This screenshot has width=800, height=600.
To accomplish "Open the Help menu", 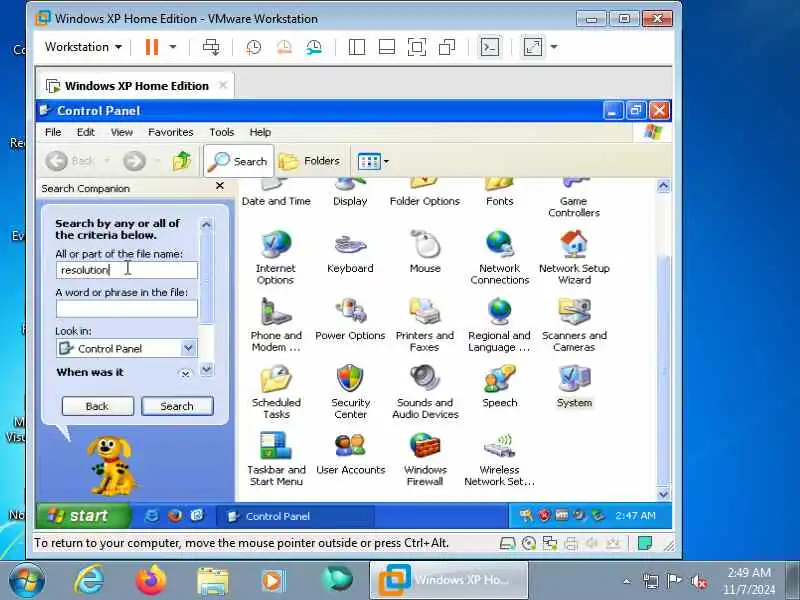I will pos(260,132).
